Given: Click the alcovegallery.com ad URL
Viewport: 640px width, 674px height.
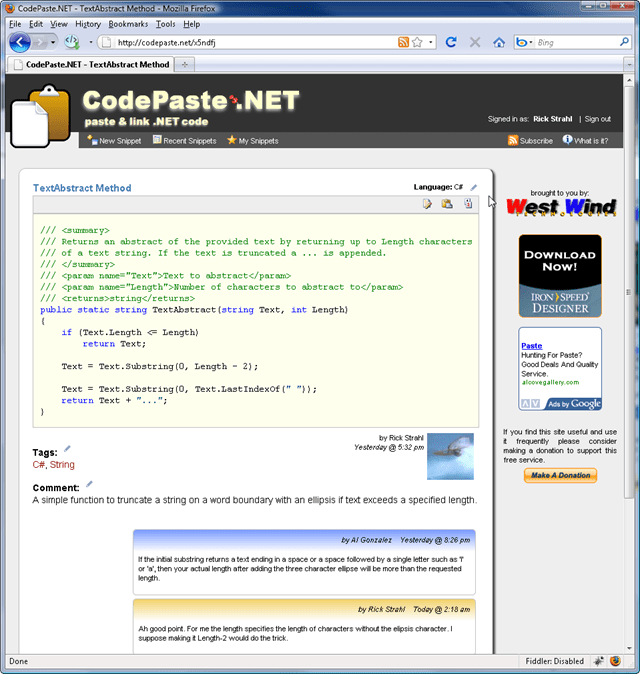Looking at the screenshot, I should (x=550, y=382).
